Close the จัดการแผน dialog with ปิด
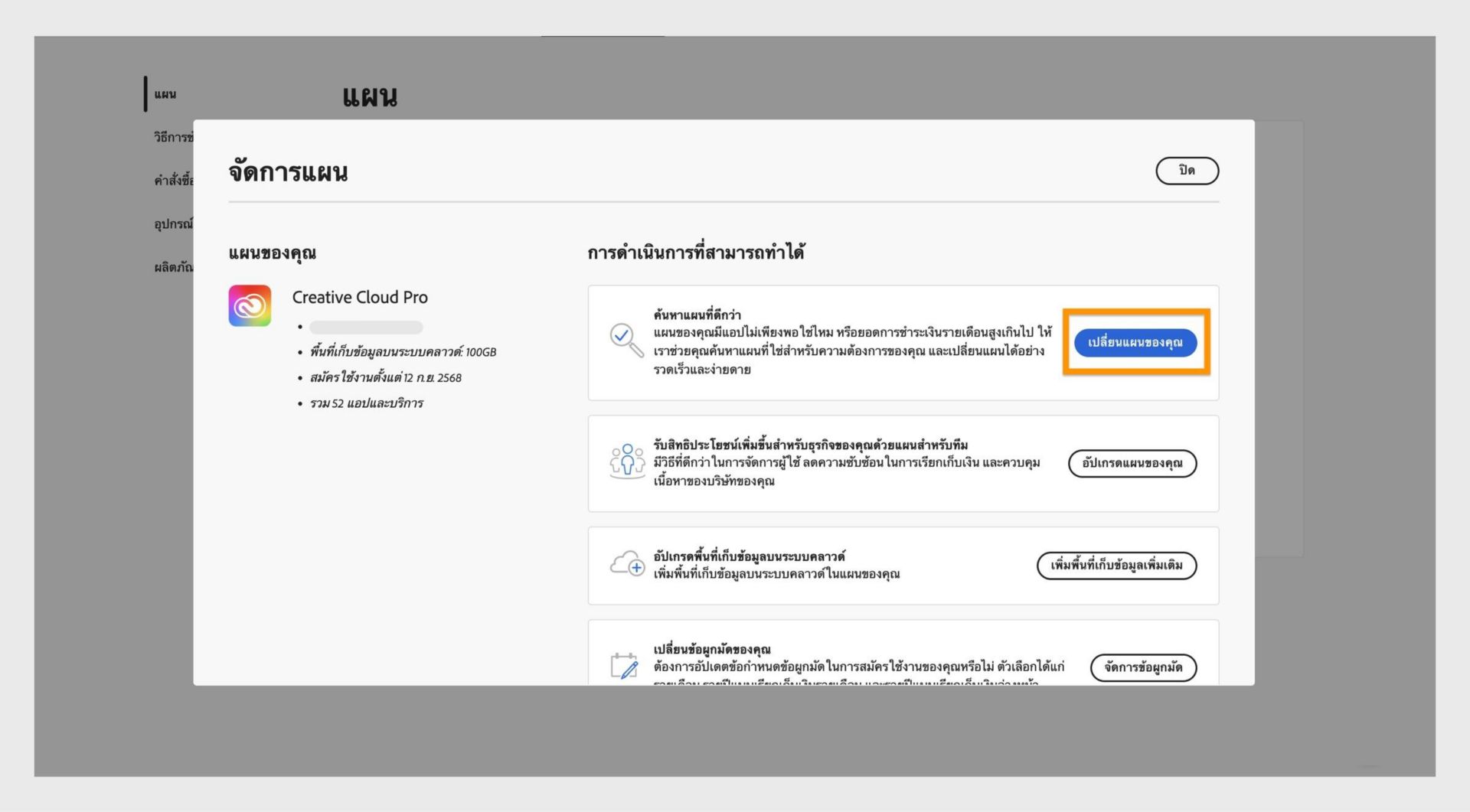 pyautogui.click(x=1187, y=171)
